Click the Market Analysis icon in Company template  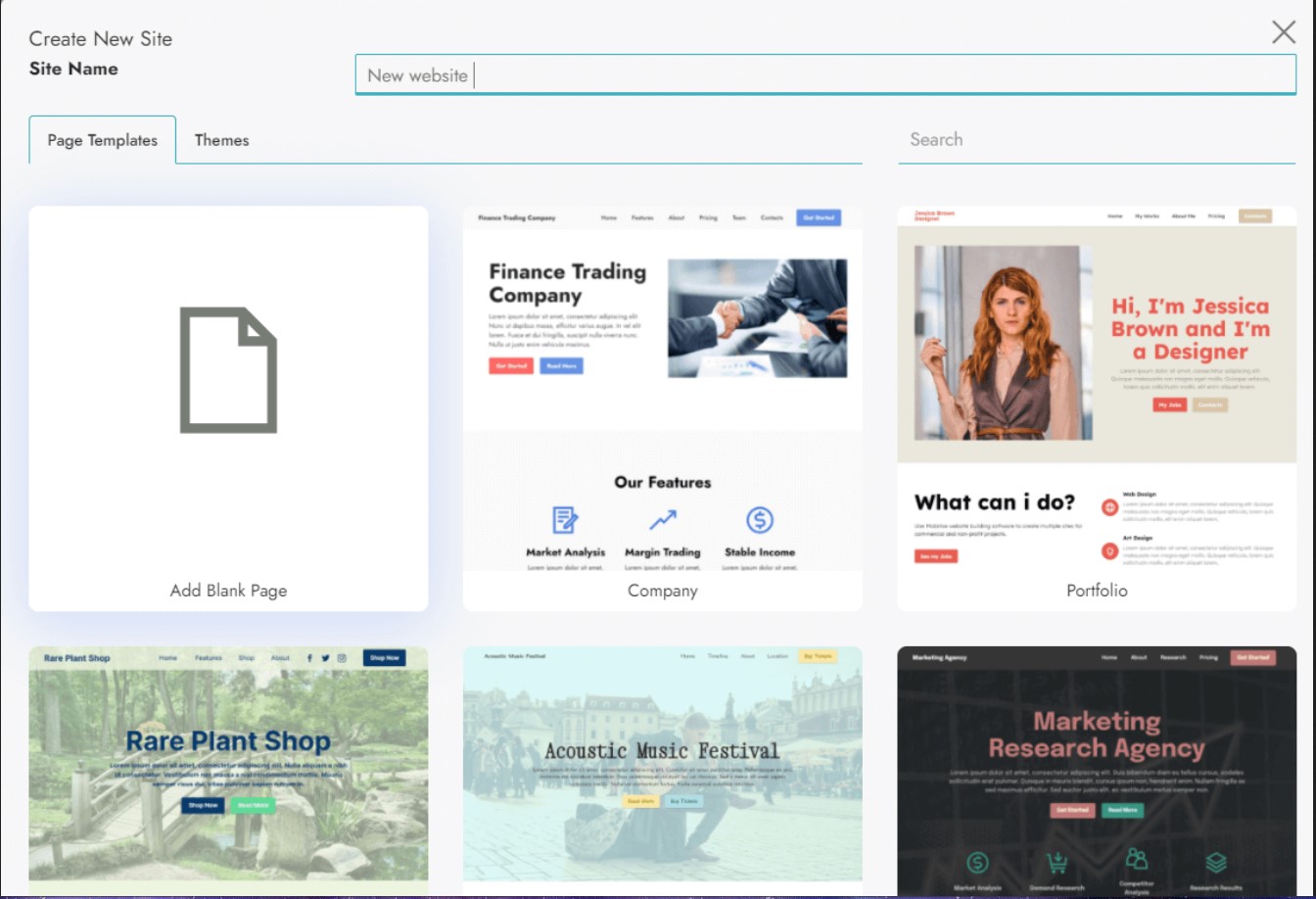(x=565, y=519)
